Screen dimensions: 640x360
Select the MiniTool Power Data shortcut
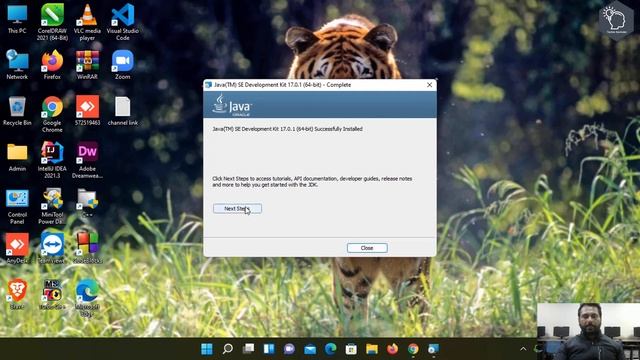[52, 206]
